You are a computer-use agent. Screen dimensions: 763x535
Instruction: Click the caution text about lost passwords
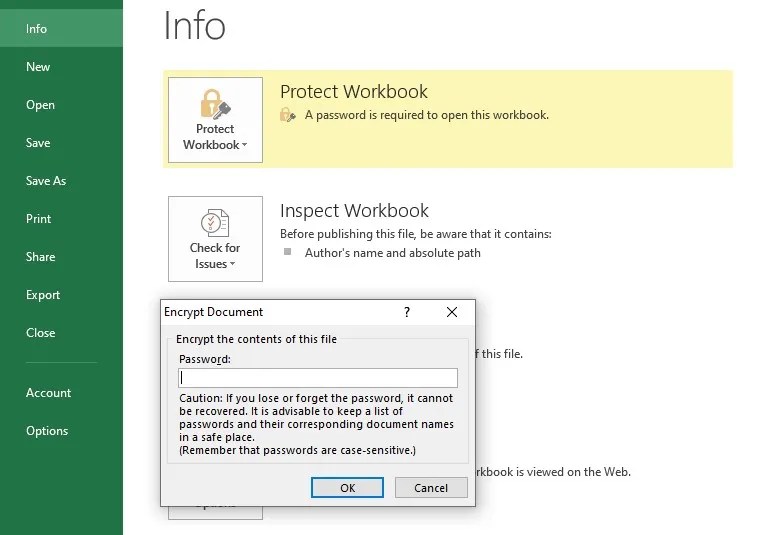click(316, 418)
